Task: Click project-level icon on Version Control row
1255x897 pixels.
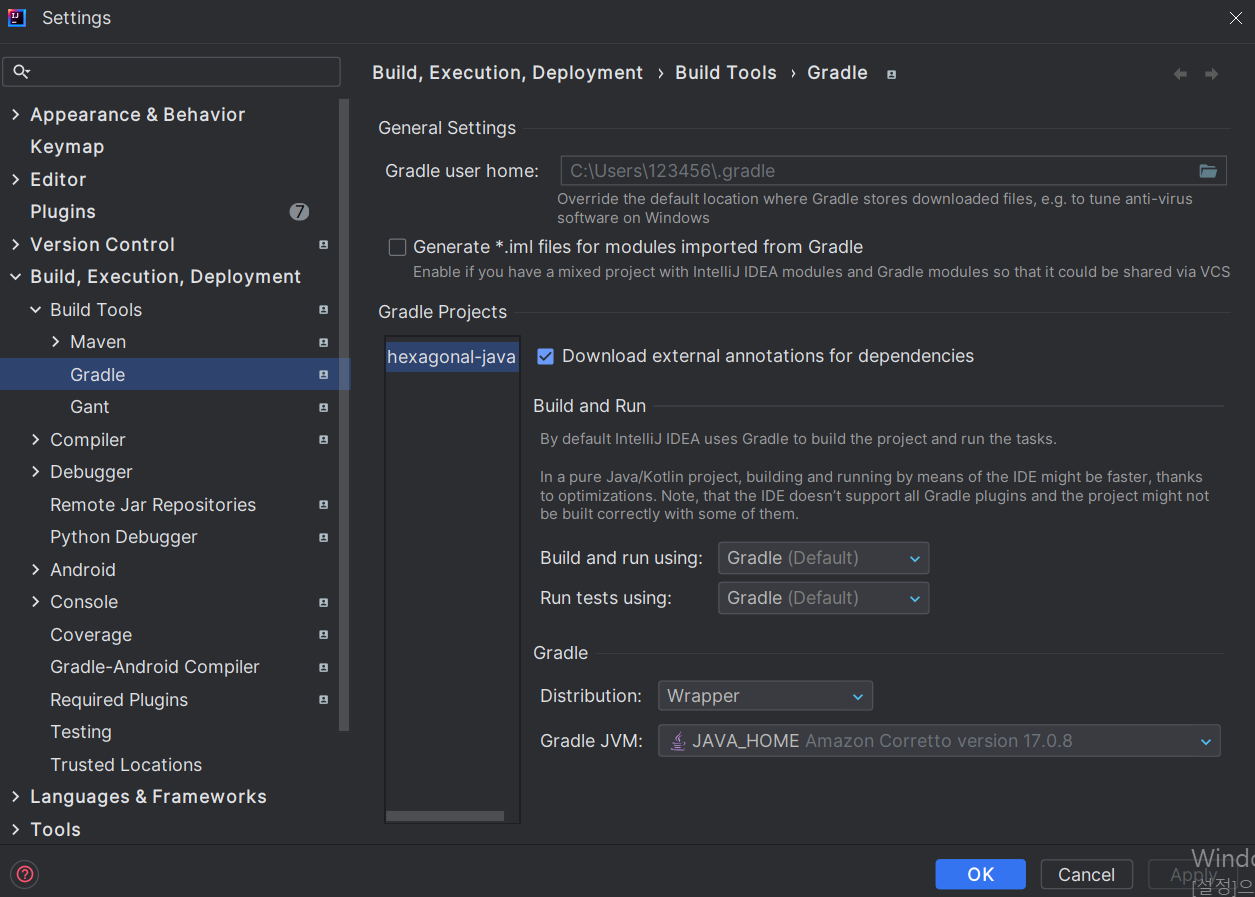Action: [x=323, y=245]
